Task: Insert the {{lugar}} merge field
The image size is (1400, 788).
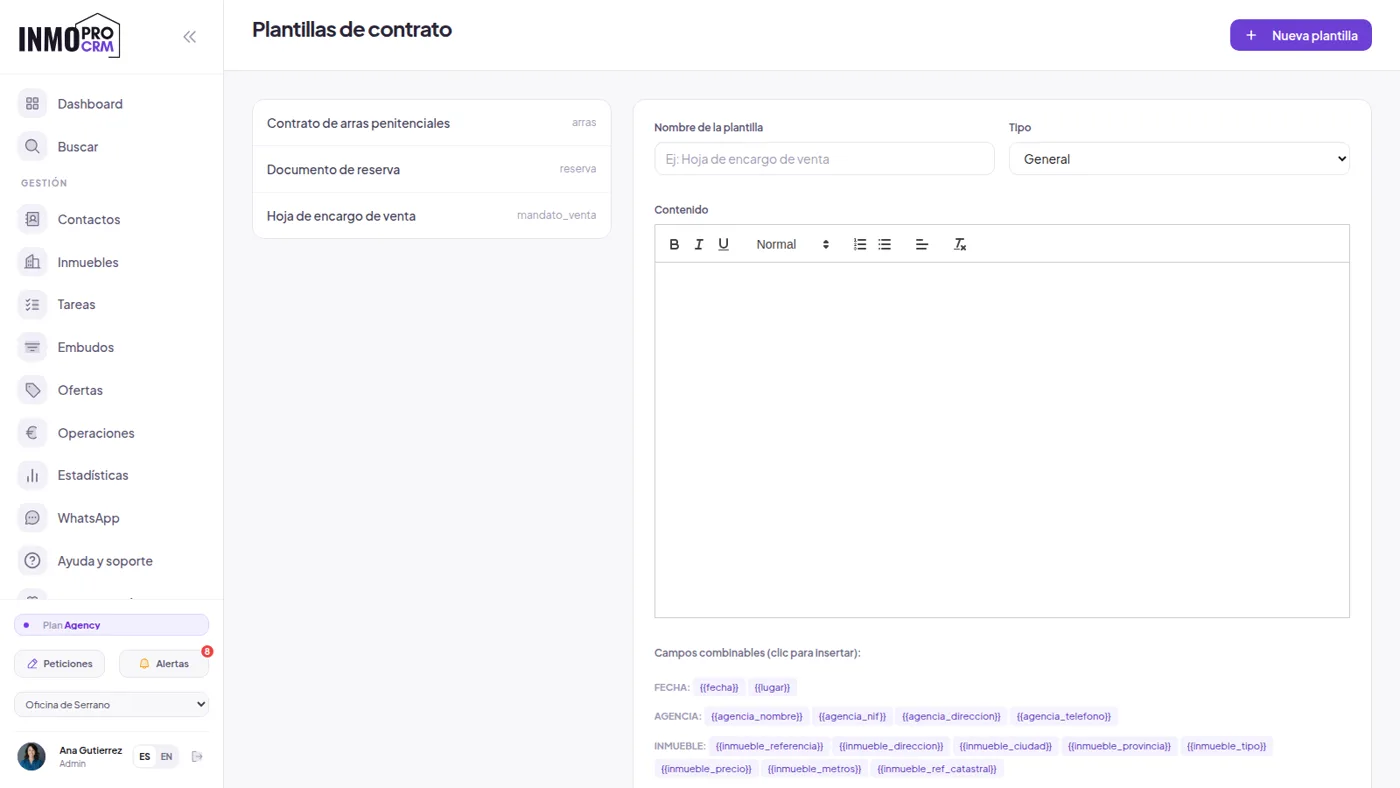Action: pos(772,688)
